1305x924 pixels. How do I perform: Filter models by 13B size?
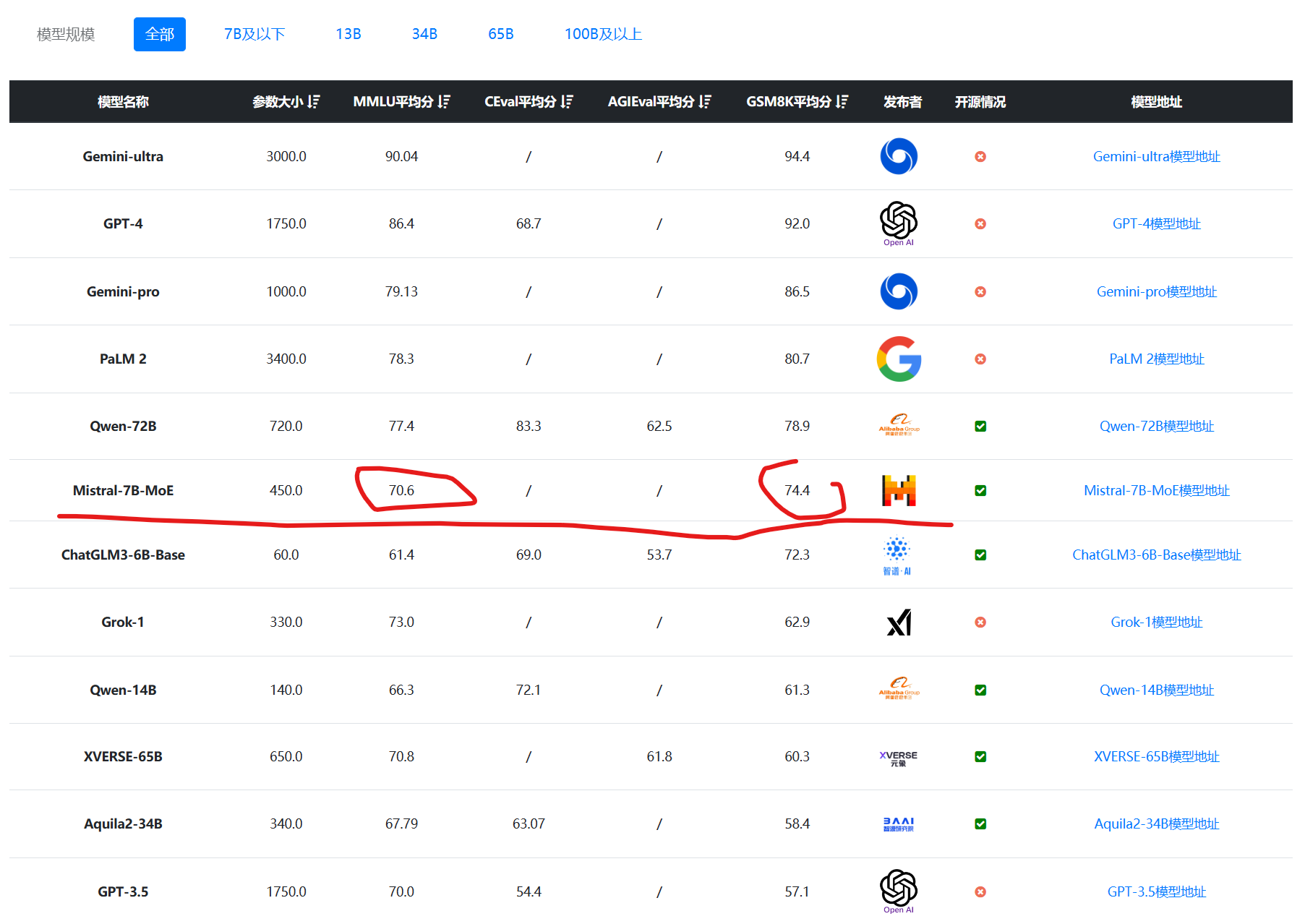coord(348,34)
